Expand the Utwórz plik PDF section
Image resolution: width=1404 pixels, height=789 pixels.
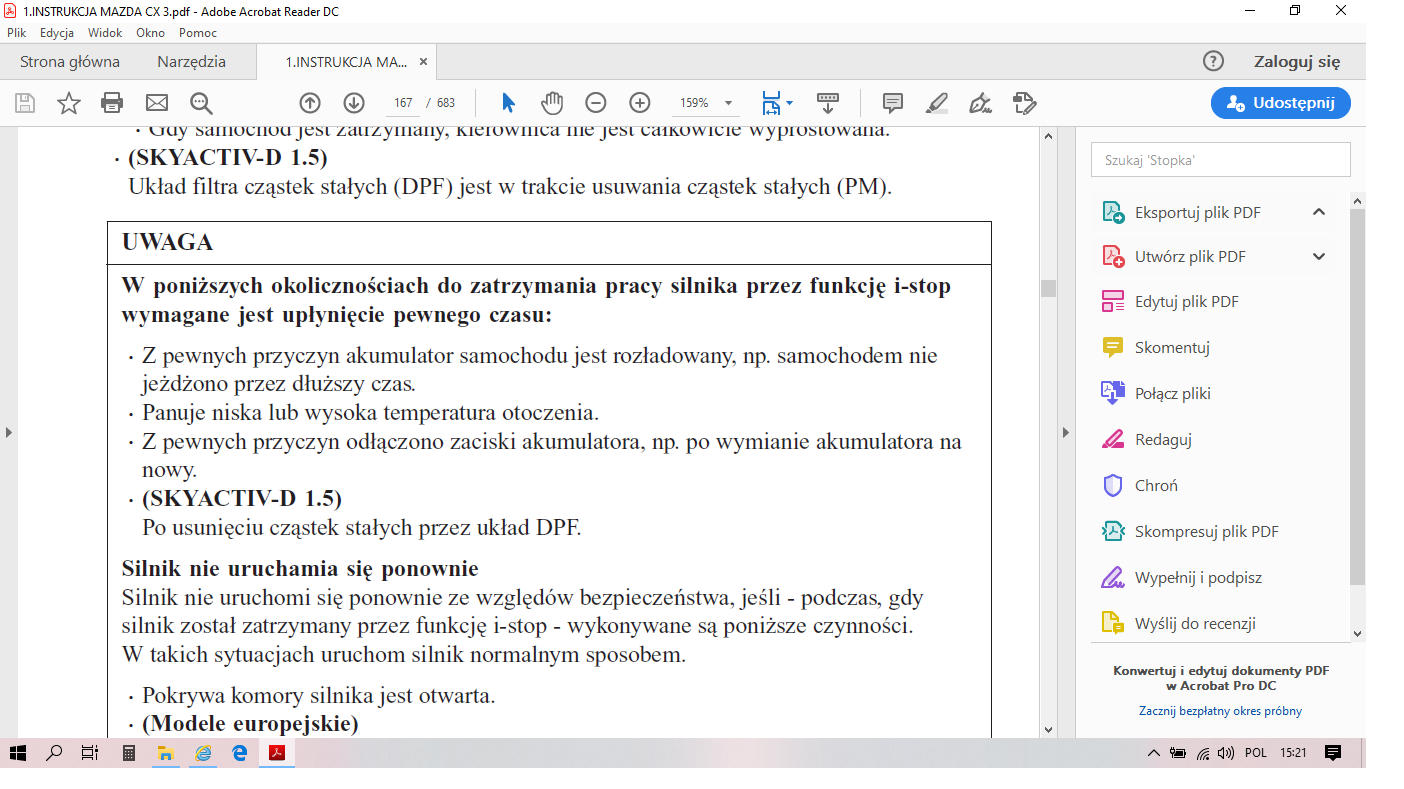(x=1319, y=257)
